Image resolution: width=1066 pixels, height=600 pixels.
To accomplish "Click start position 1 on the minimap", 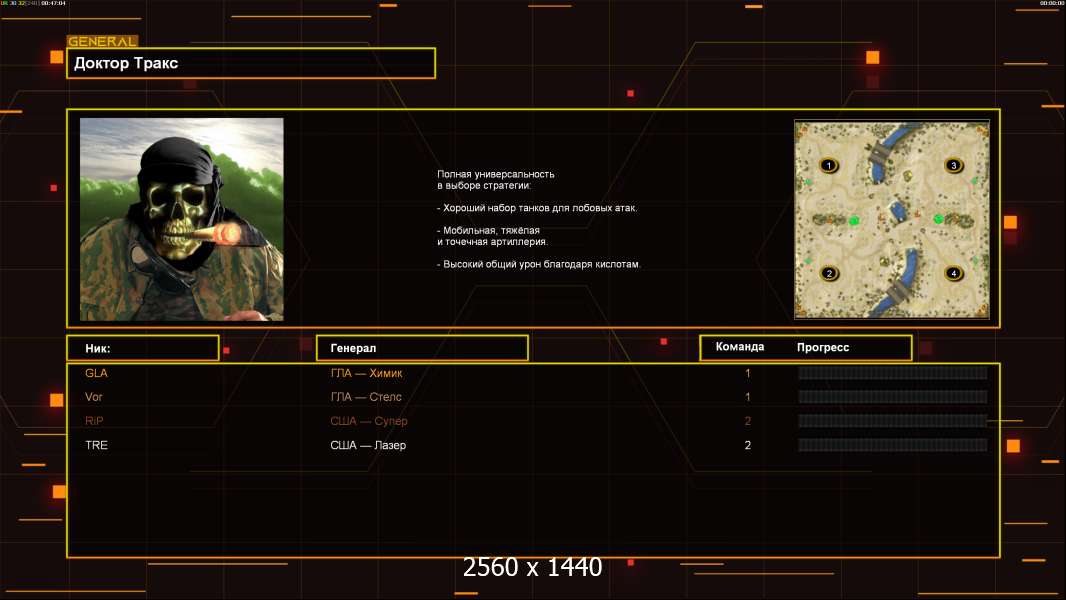I will pos(828,165).
